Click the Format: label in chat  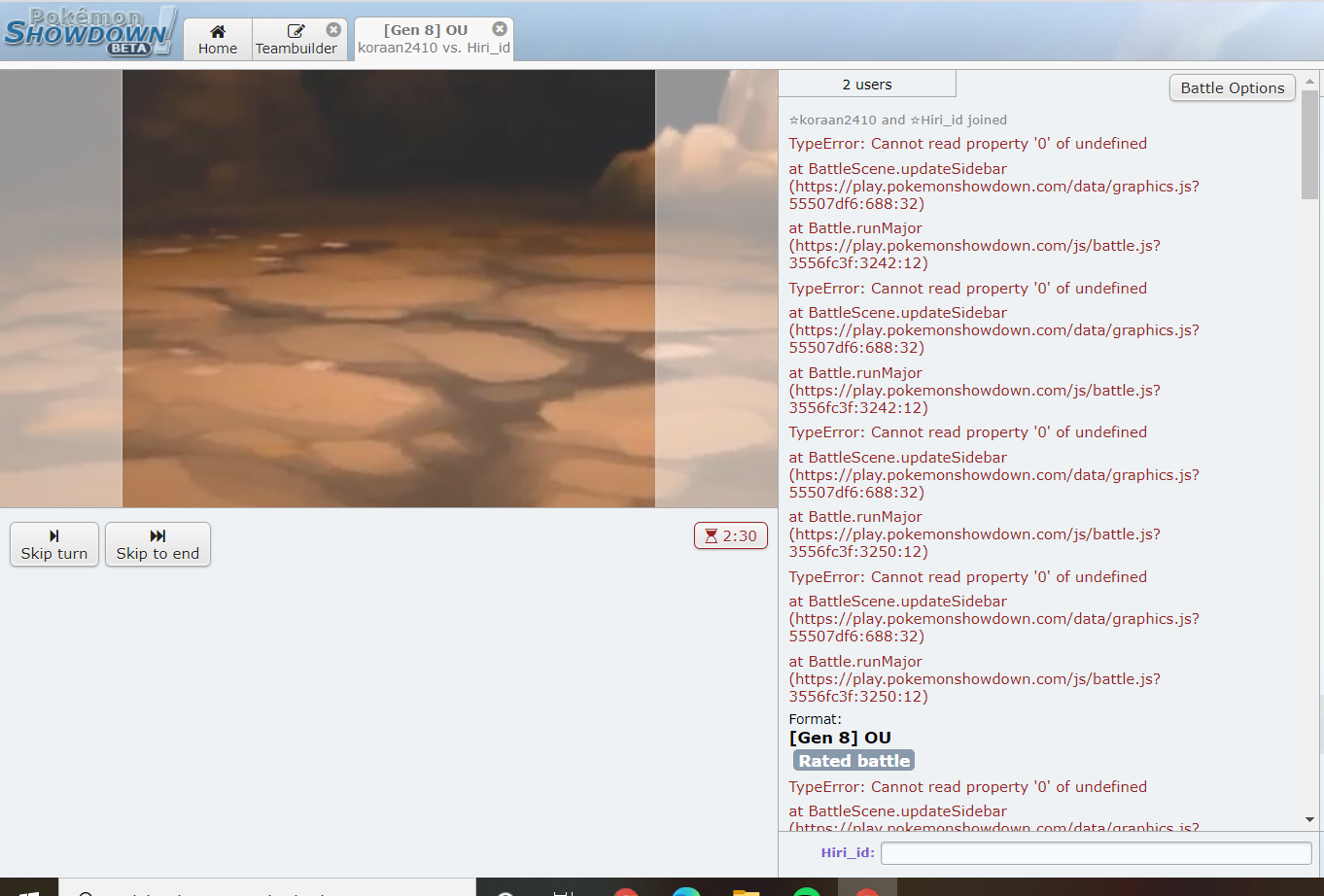click(x=815, y=719)
